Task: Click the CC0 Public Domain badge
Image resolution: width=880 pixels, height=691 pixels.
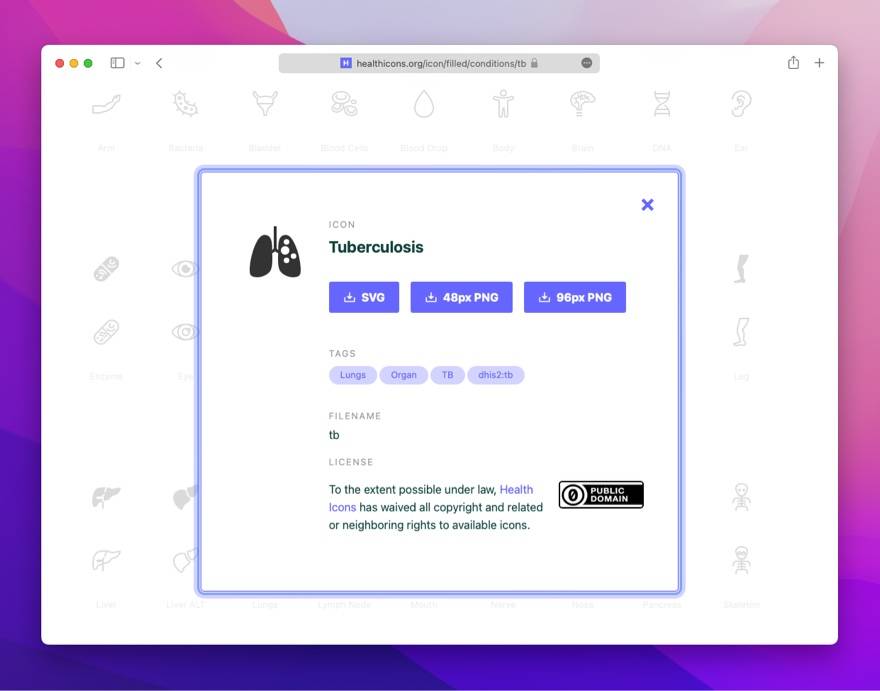Action: click(x=601, y=495)
